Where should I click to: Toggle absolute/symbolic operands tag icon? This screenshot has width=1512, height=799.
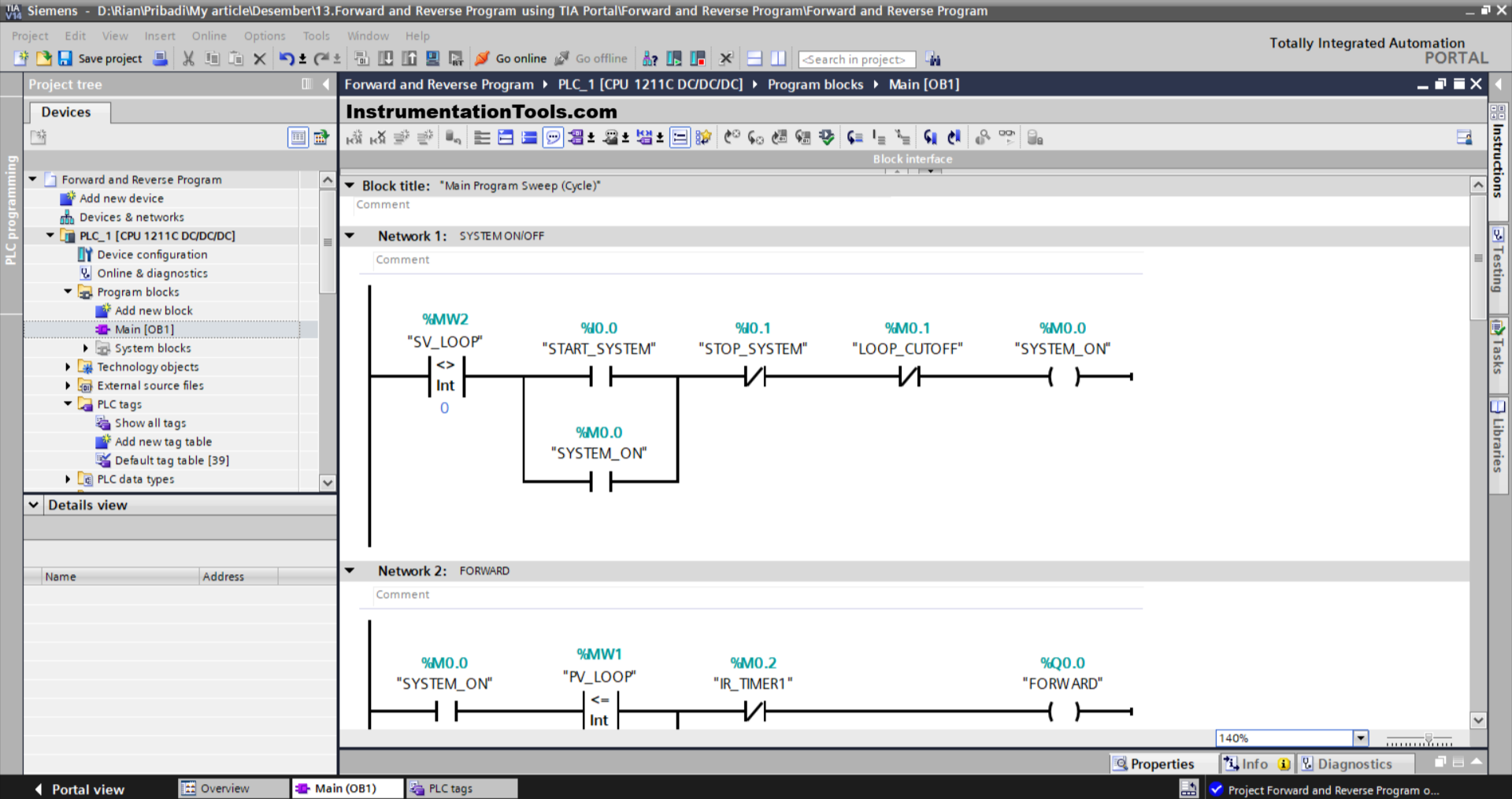point(576,138)
